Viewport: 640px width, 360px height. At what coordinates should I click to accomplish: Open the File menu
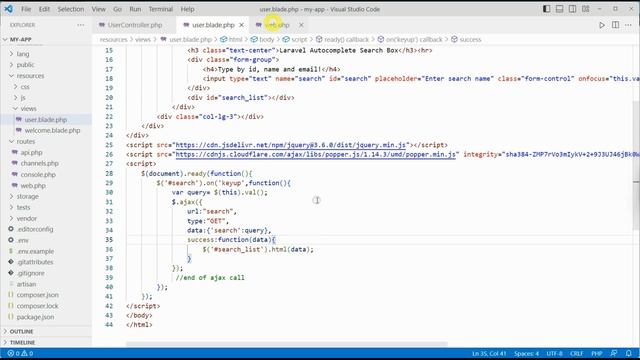26,9
